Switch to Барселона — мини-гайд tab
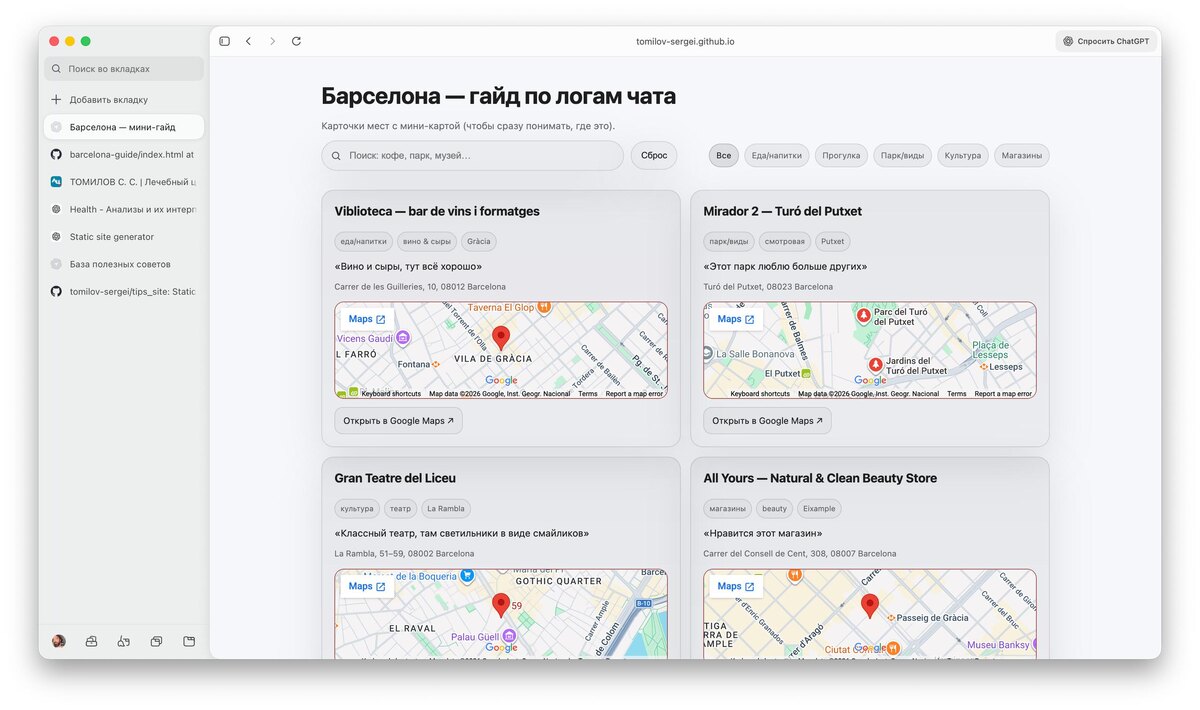 [x=124, y=127]
